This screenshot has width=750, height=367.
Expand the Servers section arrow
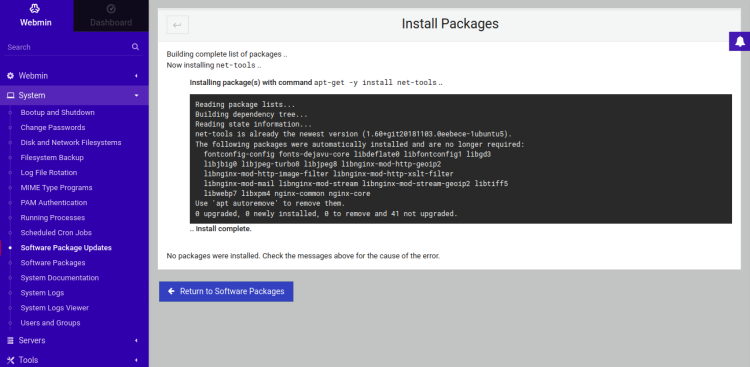click(136, 340)
